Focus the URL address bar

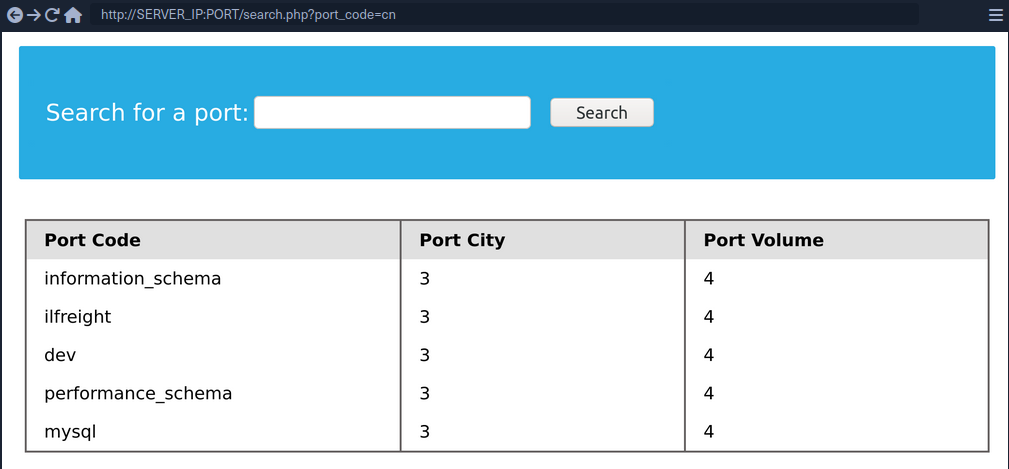pos(500,15)
